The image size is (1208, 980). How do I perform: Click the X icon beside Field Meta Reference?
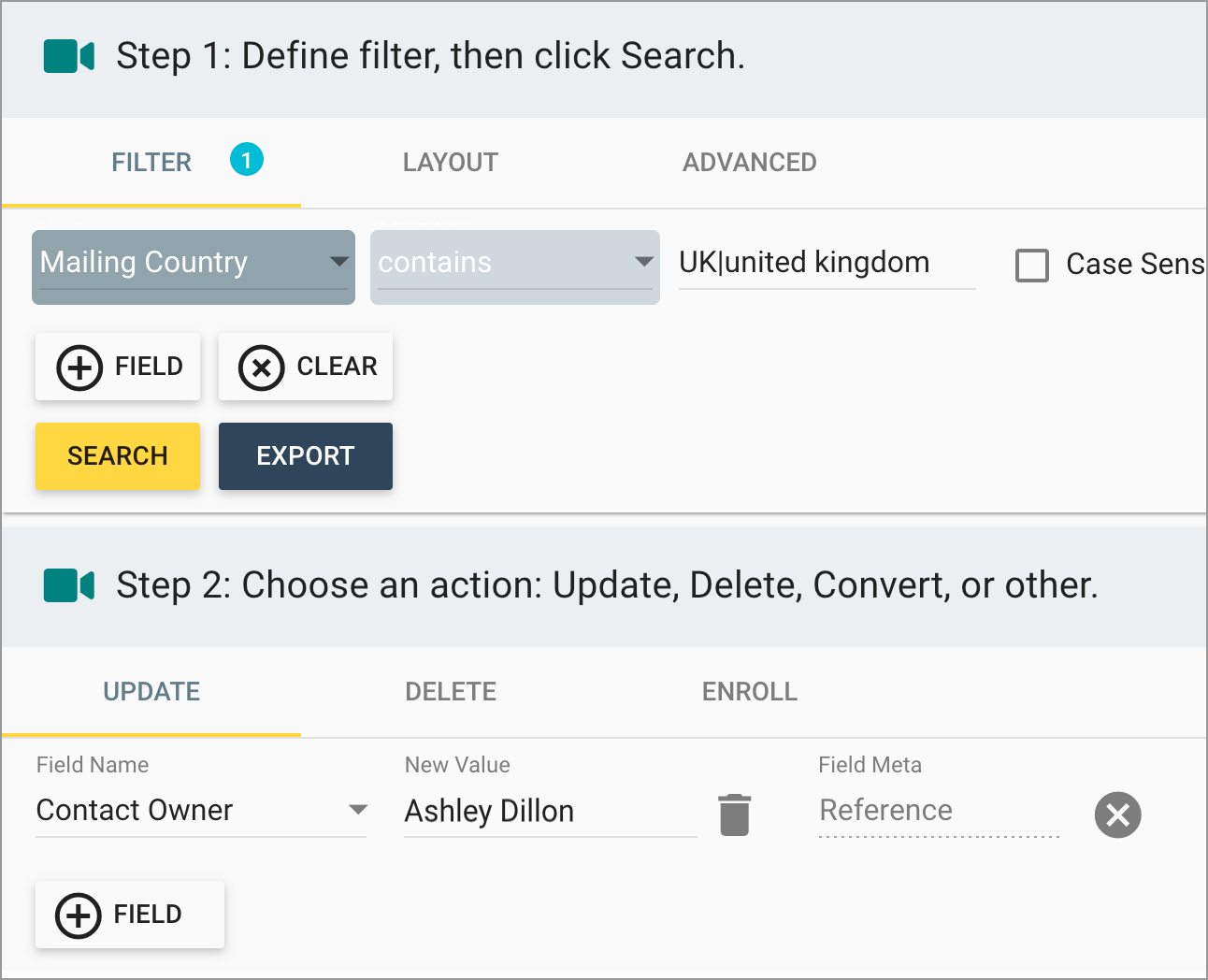[1118, 814]
